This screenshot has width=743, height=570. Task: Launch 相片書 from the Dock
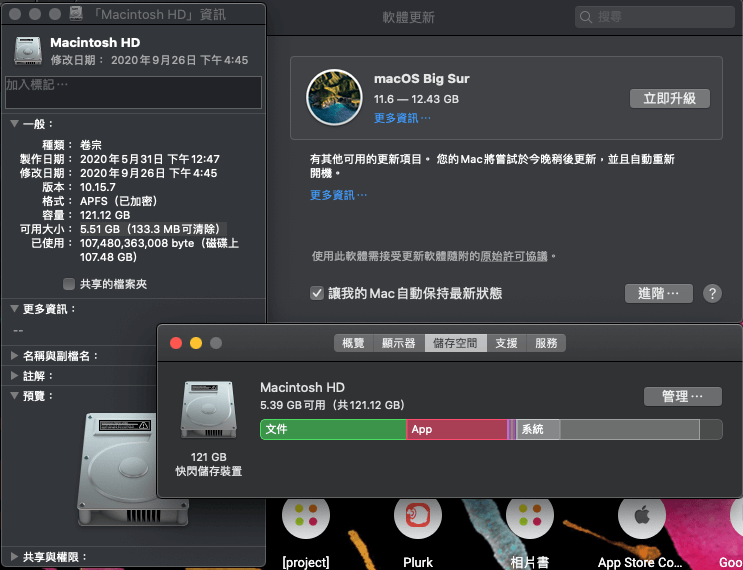530,516
